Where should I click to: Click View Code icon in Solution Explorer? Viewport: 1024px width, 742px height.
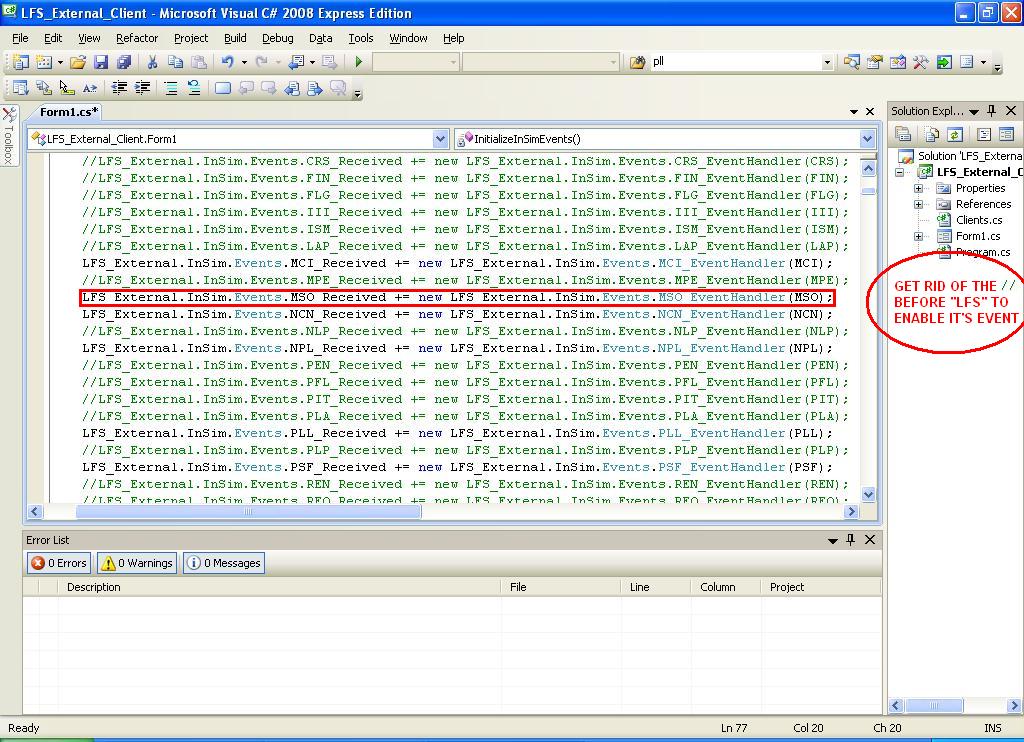click(x=984, y=135)
